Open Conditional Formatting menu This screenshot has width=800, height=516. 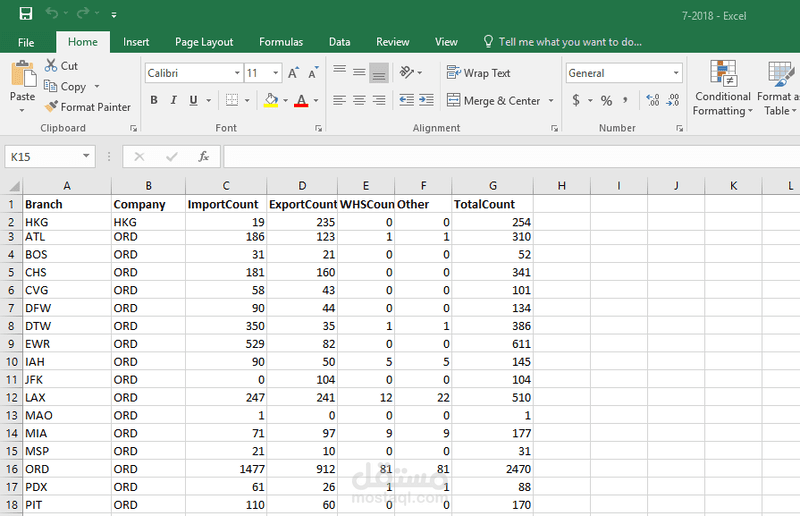(x=722, y=88)
